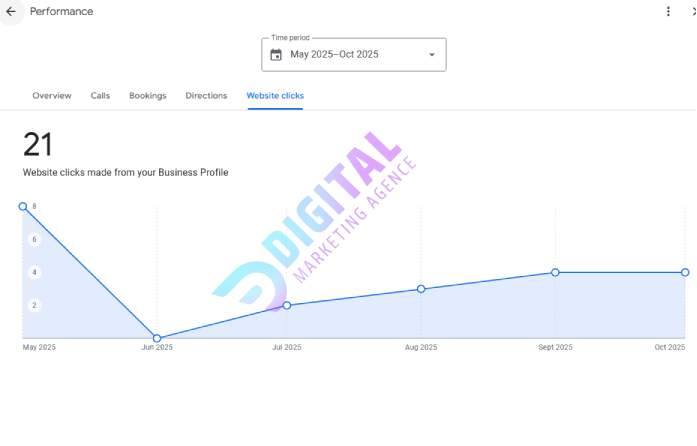Click the Jun 2025 data point
Screen dimensions: 697x446
pos(157,338)
